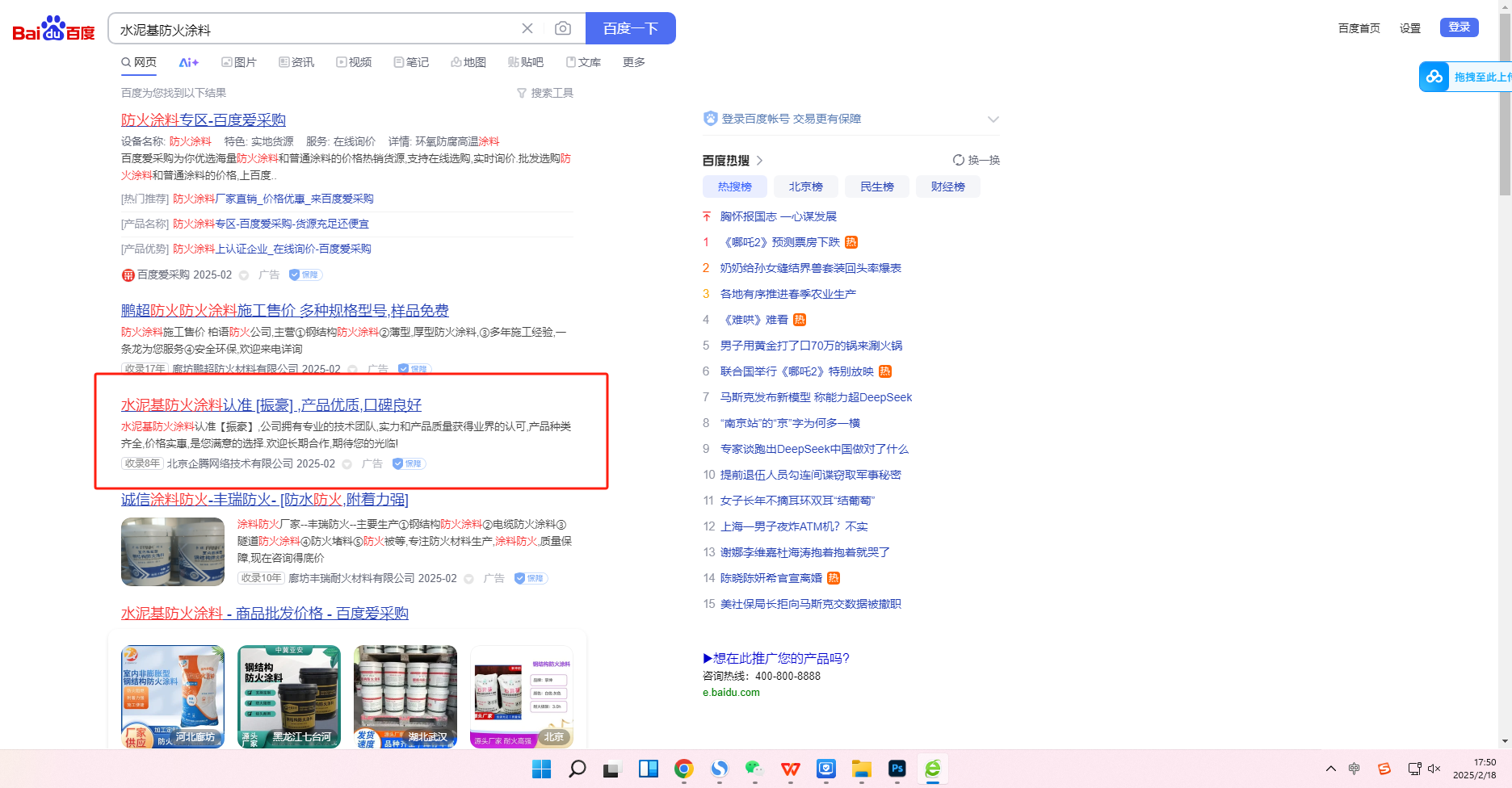Open WPS Office in the taskbar
The height and width of the screenshot is (788, 1512).
point(791,769)
